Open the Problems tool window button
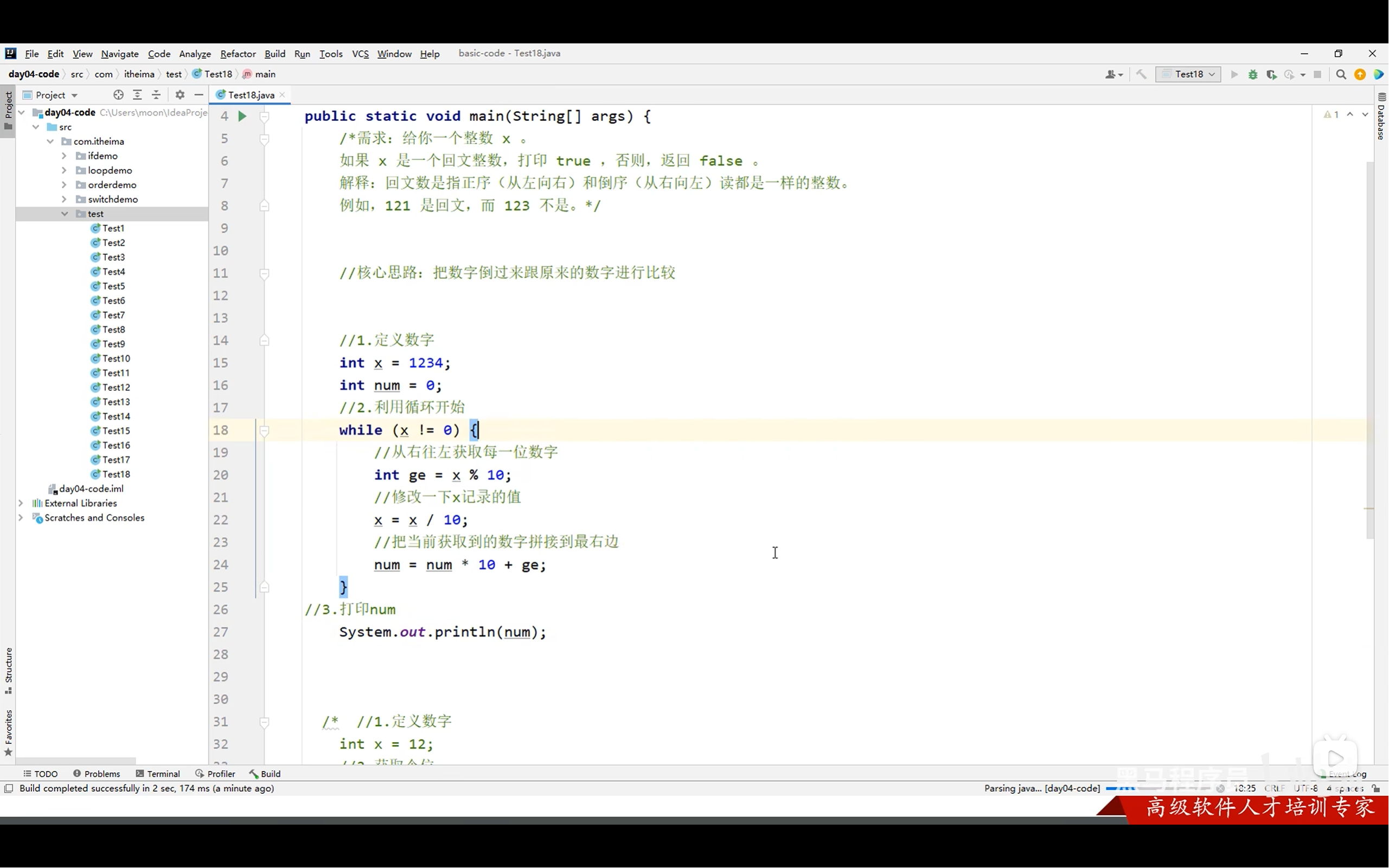Image resolution: width=1389 pixels, height=868 pixels. tap(97, 774)
